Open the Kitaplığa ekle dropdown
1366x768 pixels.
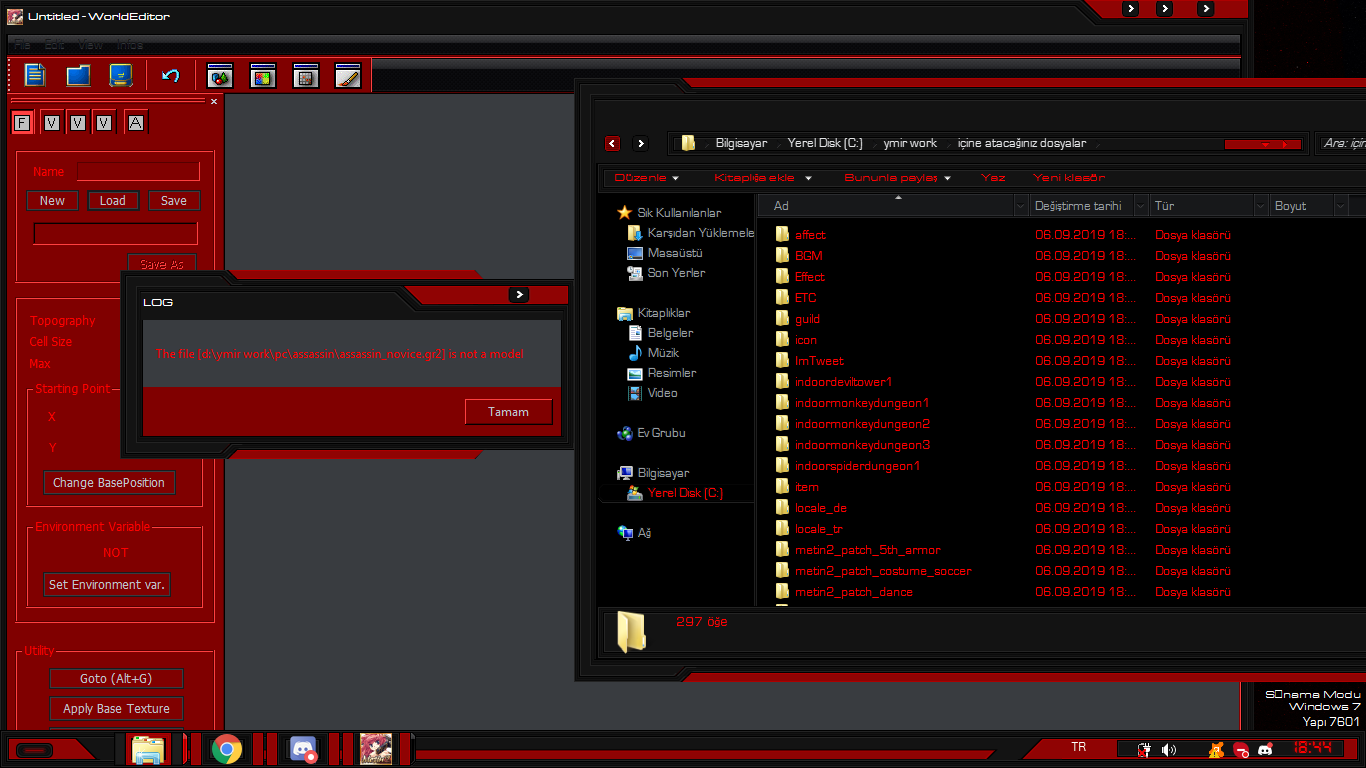[x=762, y=178]
